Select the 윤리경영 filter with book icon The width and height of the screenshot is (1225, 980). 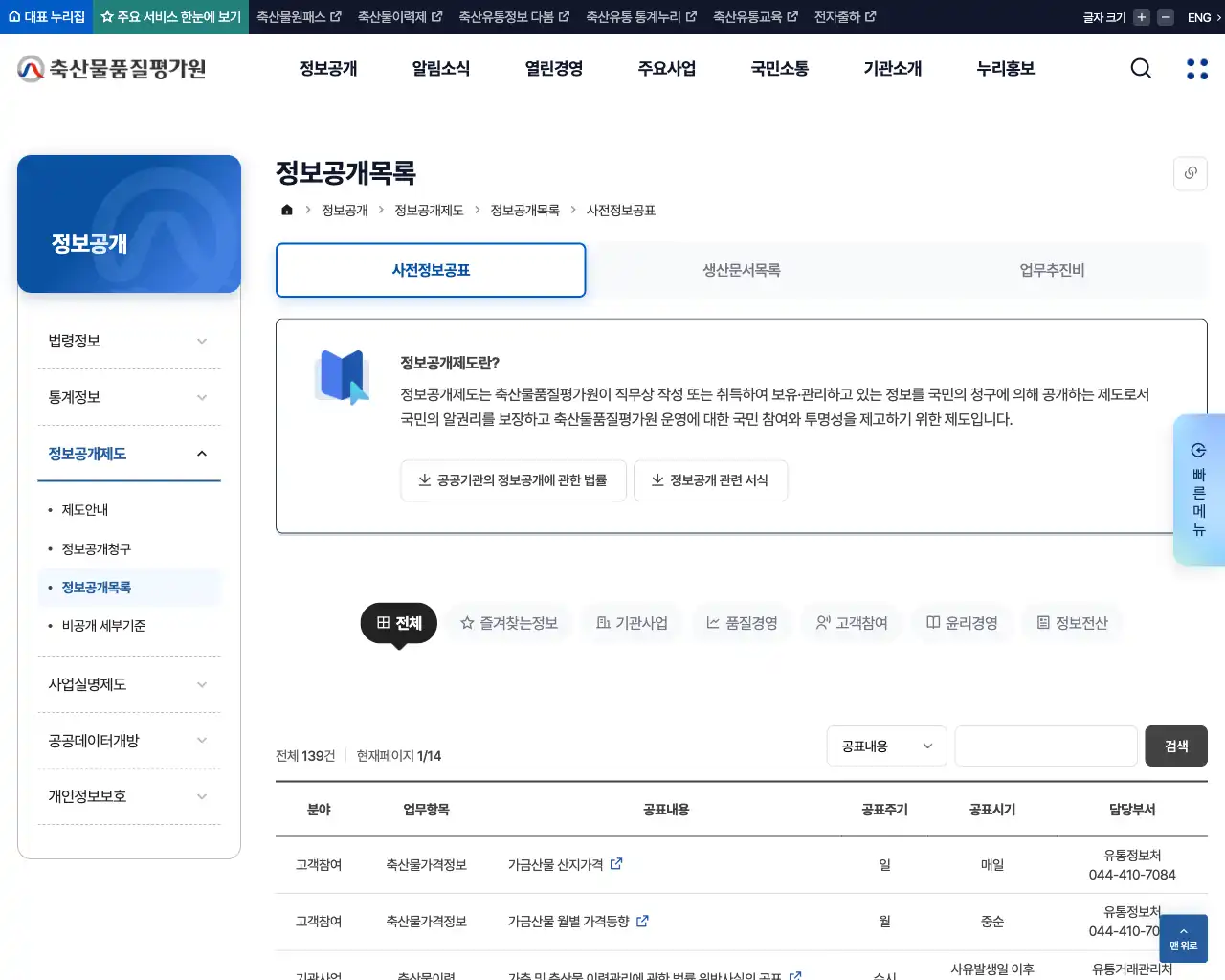click(x=962, y=622)
